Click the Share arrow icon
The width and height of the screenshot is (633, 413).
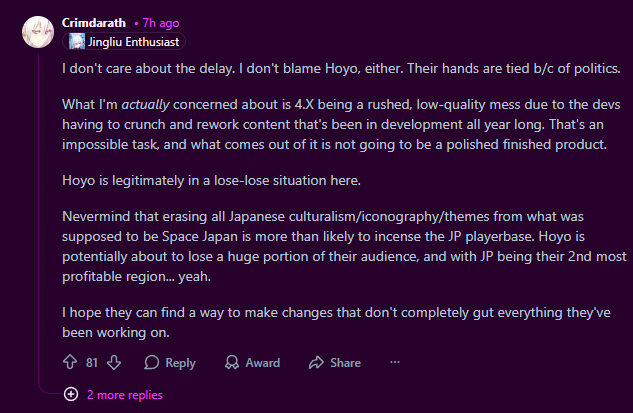pyautogui.click(x=316, y=362)
